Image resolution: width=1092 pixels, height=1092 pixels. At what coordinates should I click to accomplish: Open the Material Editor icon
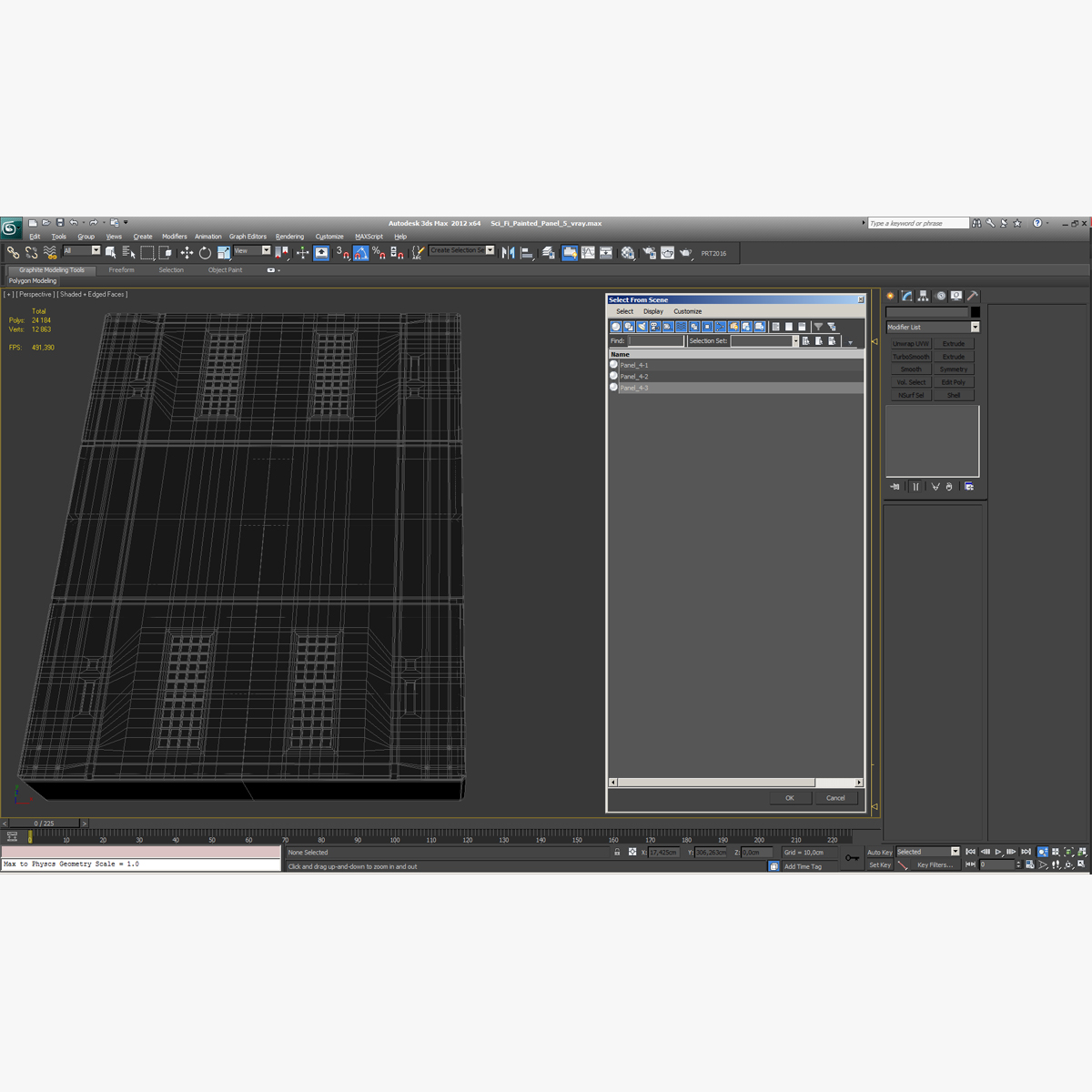pyautogui.click(x=628, y=253)
